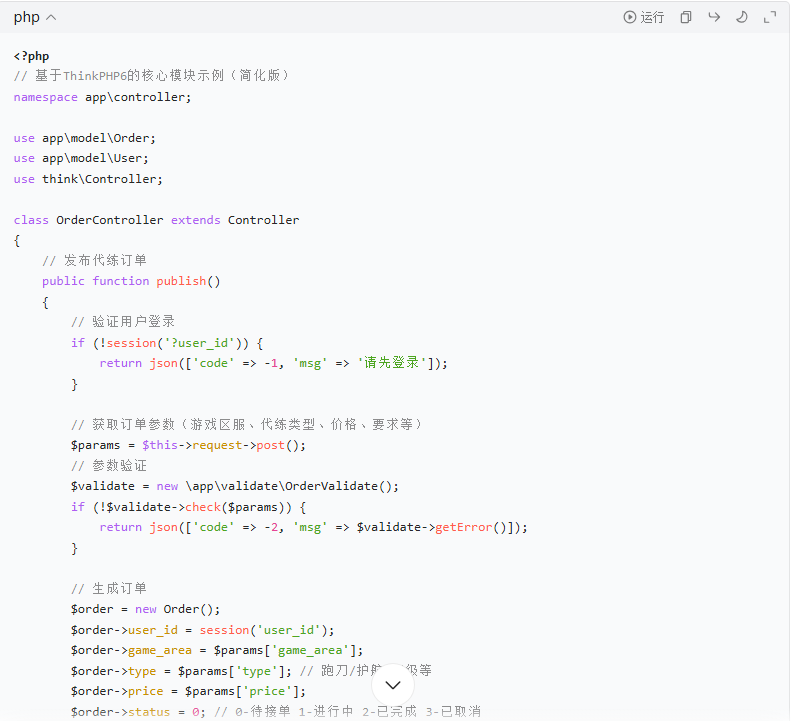791x721 pixels.
Task: Click the 运行 run button
Action: [643, 17]
